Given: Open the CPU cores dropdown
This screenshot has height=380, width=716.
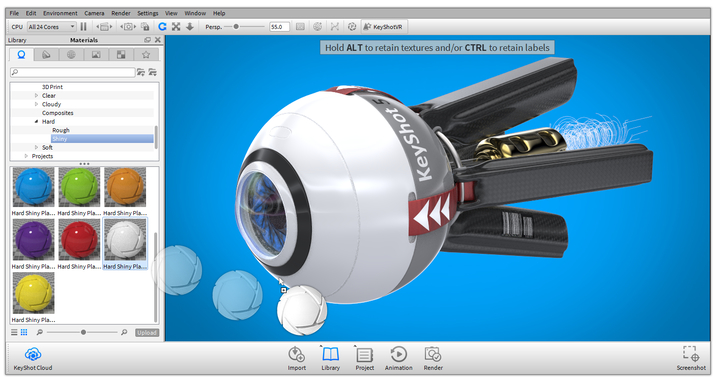Looking at the screenshot, I should 52,27.
